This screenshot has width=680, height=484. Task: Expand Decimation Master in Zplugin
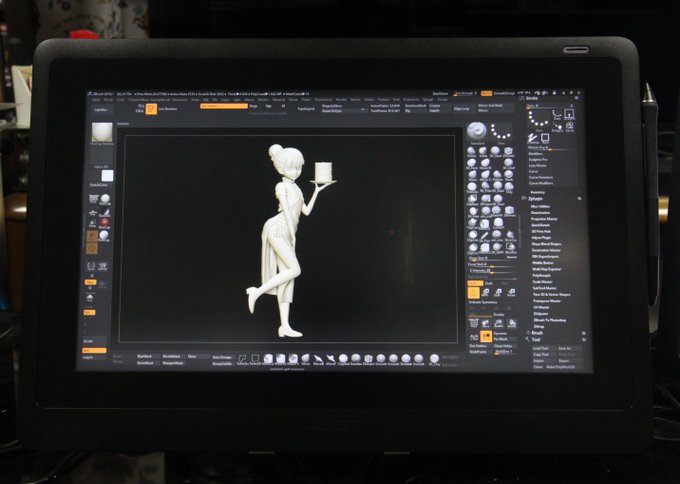coord(546,250)
